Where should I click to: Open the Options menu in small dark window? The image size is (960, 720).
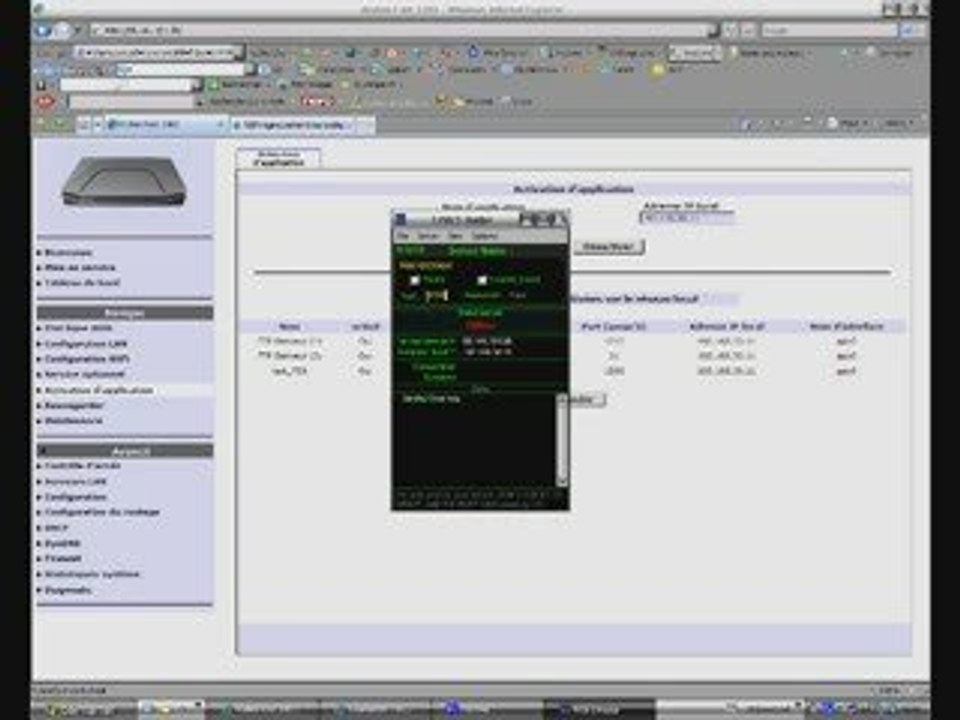click(484, 236)
